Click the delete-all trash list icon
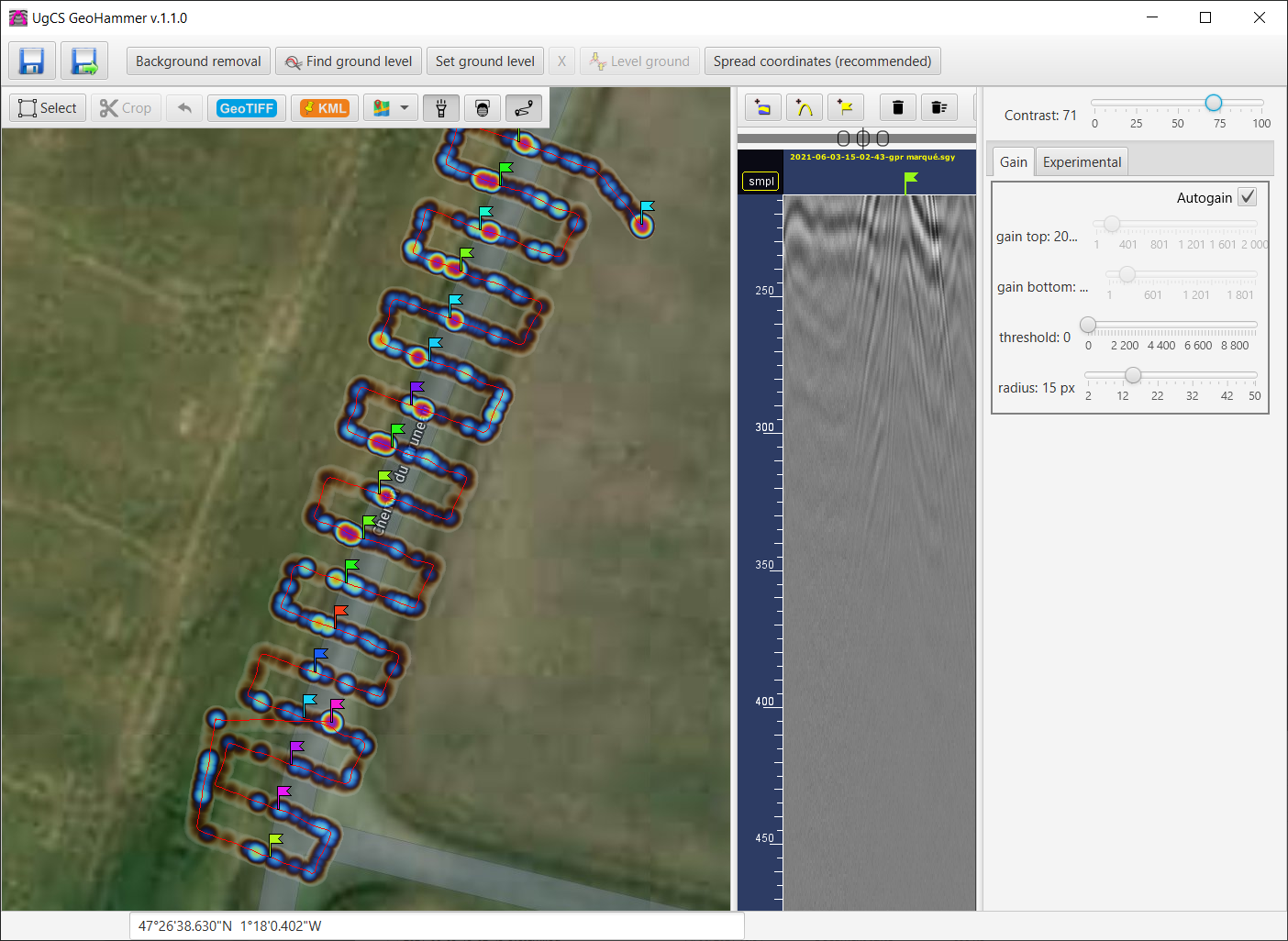1288x941 pixels. click(x=938, y=108)
